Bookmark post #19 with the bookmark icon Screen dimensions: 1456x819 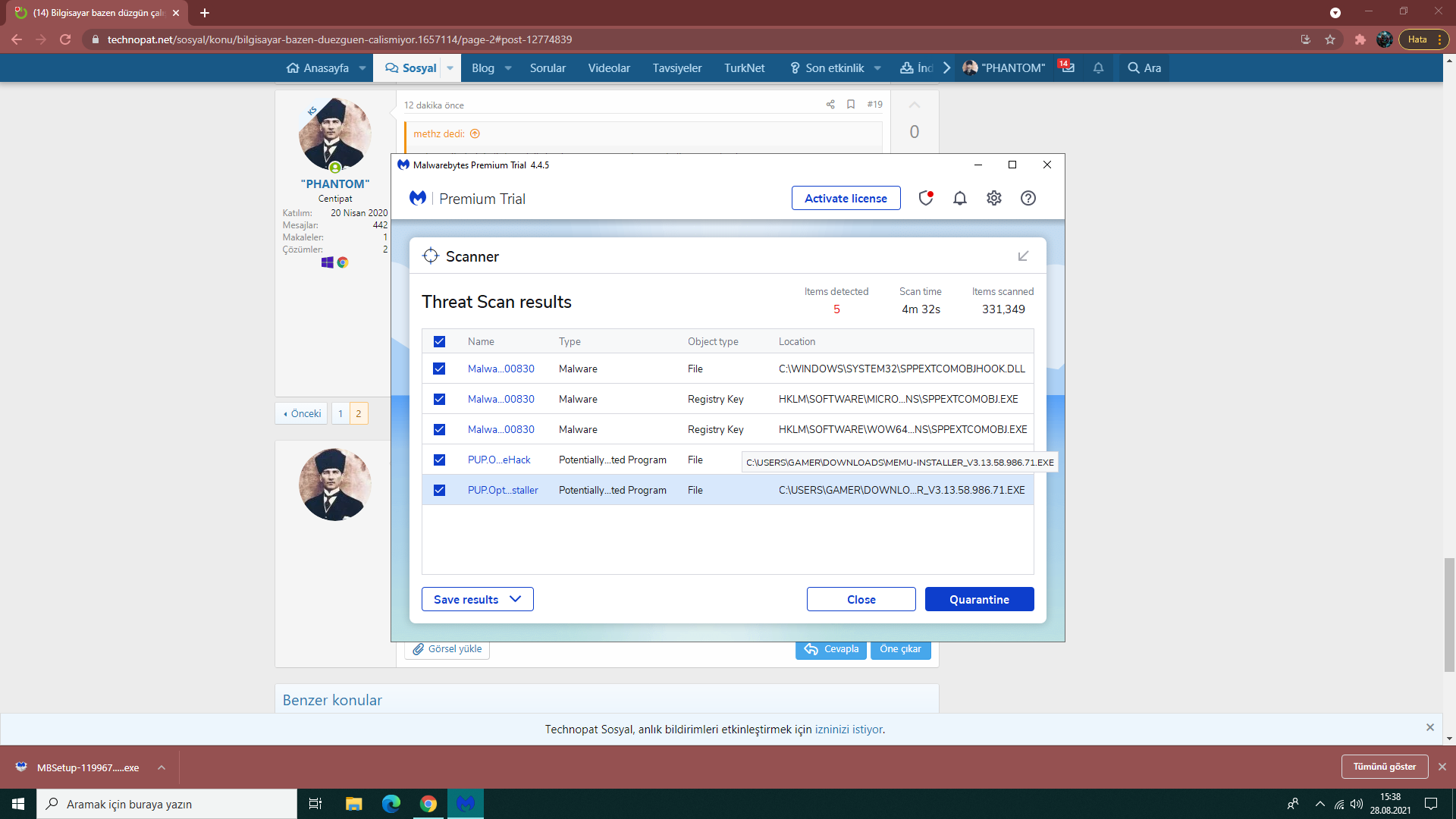[x=851, y=105]
